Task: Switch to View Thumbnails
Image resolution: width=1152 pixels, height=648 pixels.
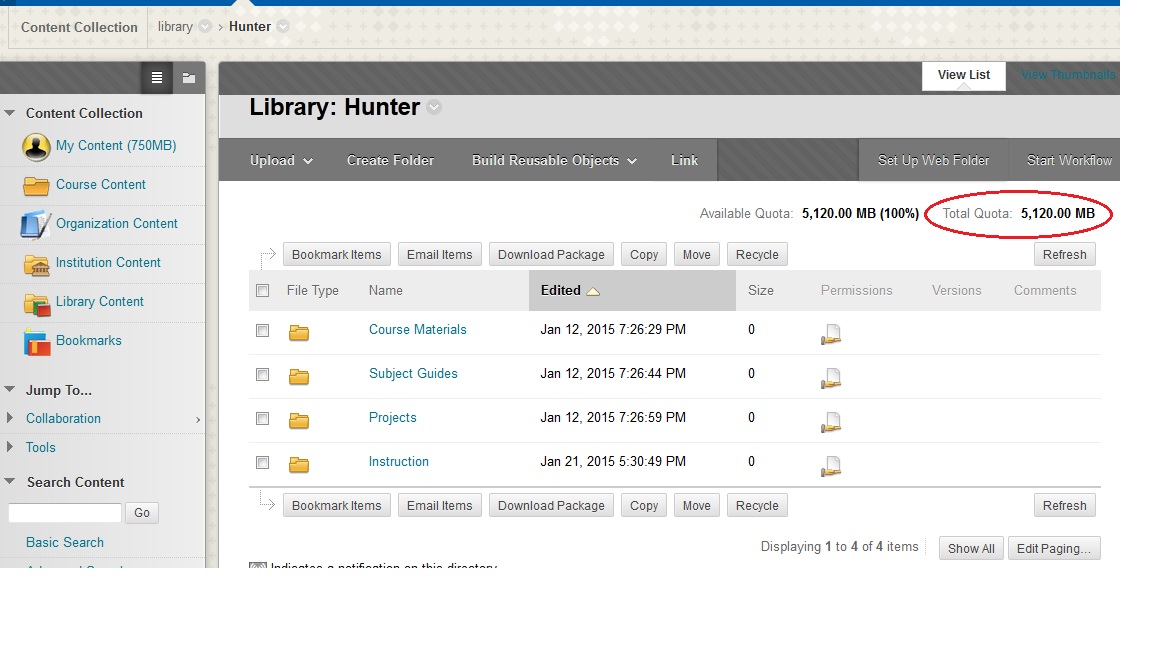Action: tap(1066, 74)
